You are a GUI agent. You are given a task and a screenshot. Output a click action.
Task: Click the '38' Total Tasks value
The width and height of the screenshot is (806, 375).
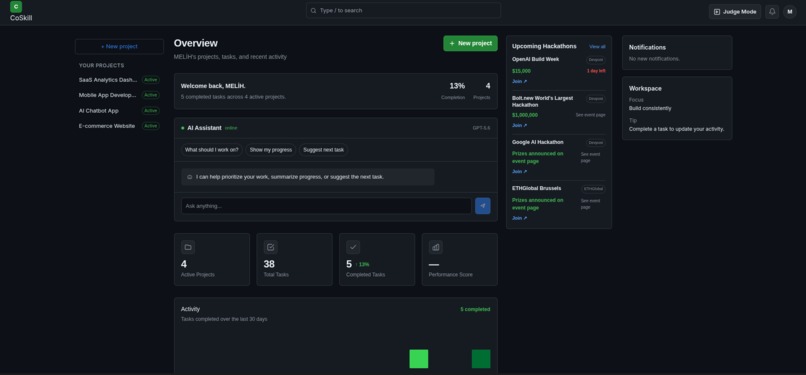269,264
